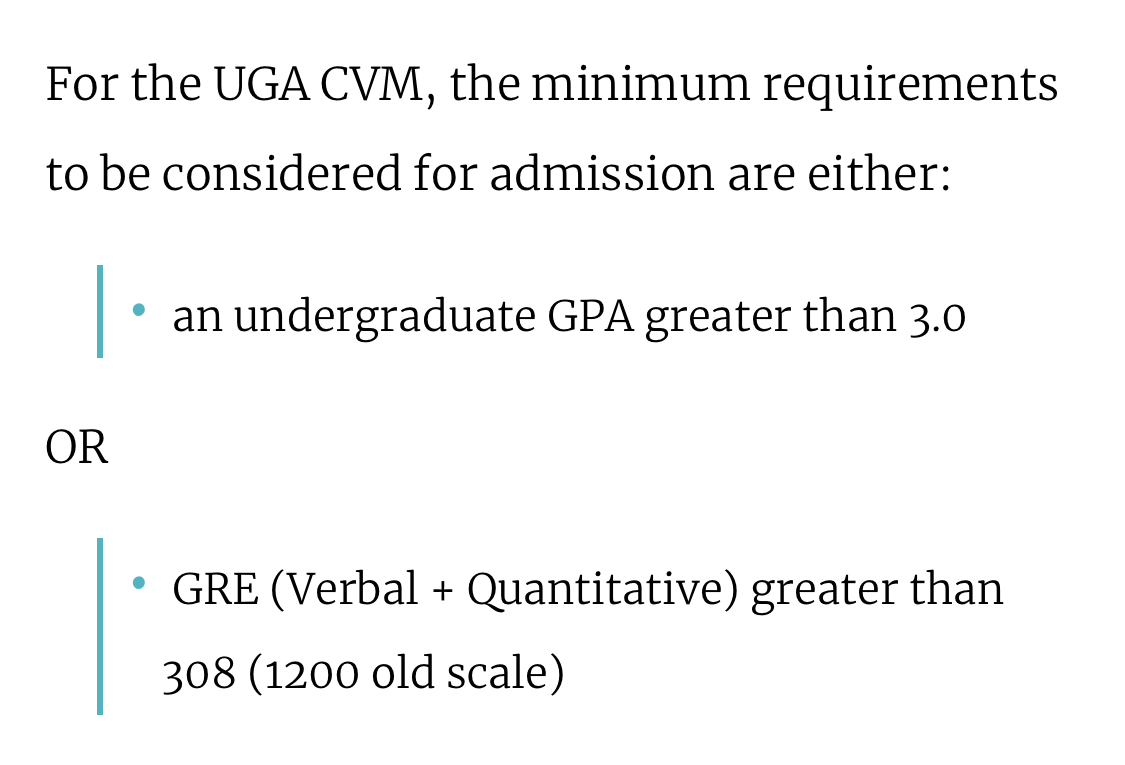1125x765 pixels.
Task: Click the word 'OR' between the requirements
Action: coord(77,448)
